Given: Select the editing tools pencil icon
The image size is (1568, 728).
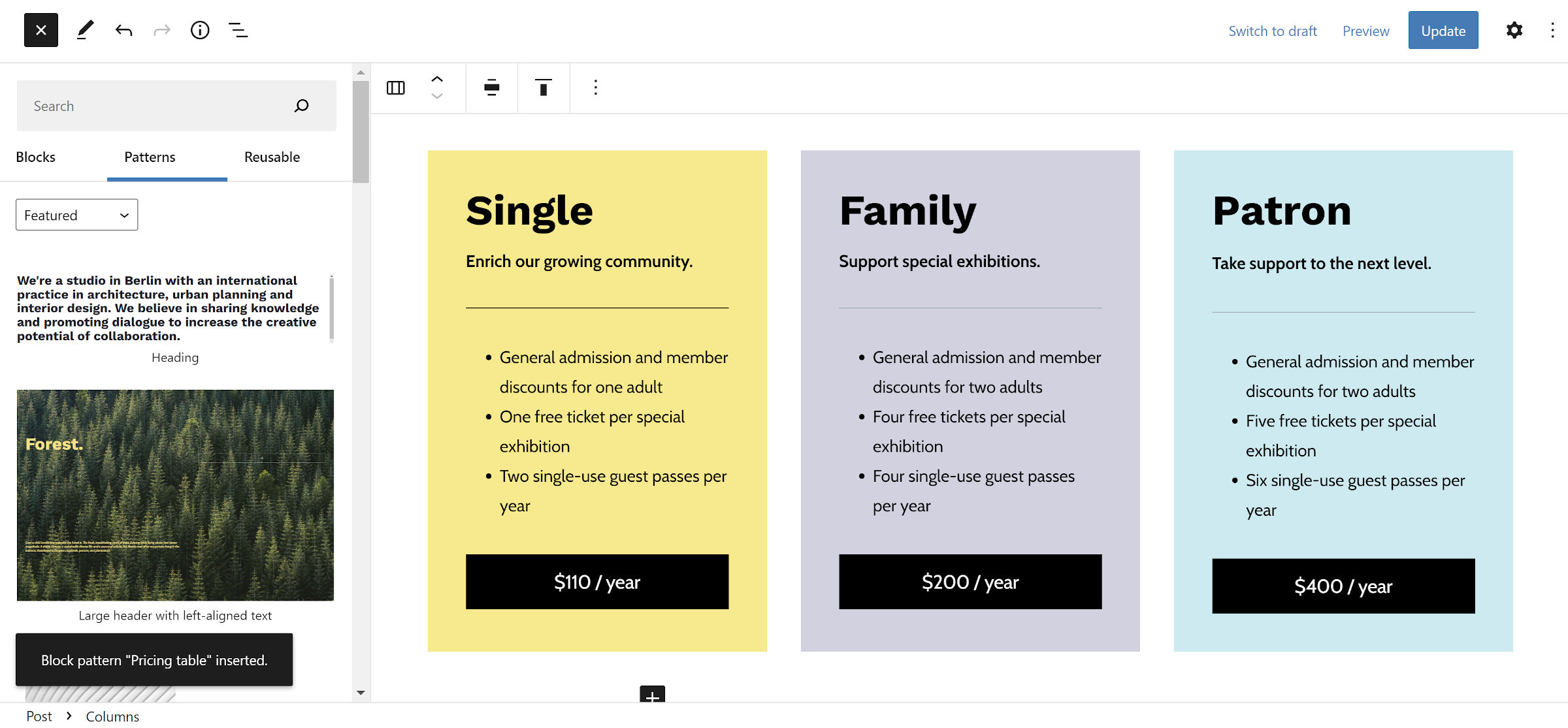Looking at the screenshot, I should coord(85,30).
